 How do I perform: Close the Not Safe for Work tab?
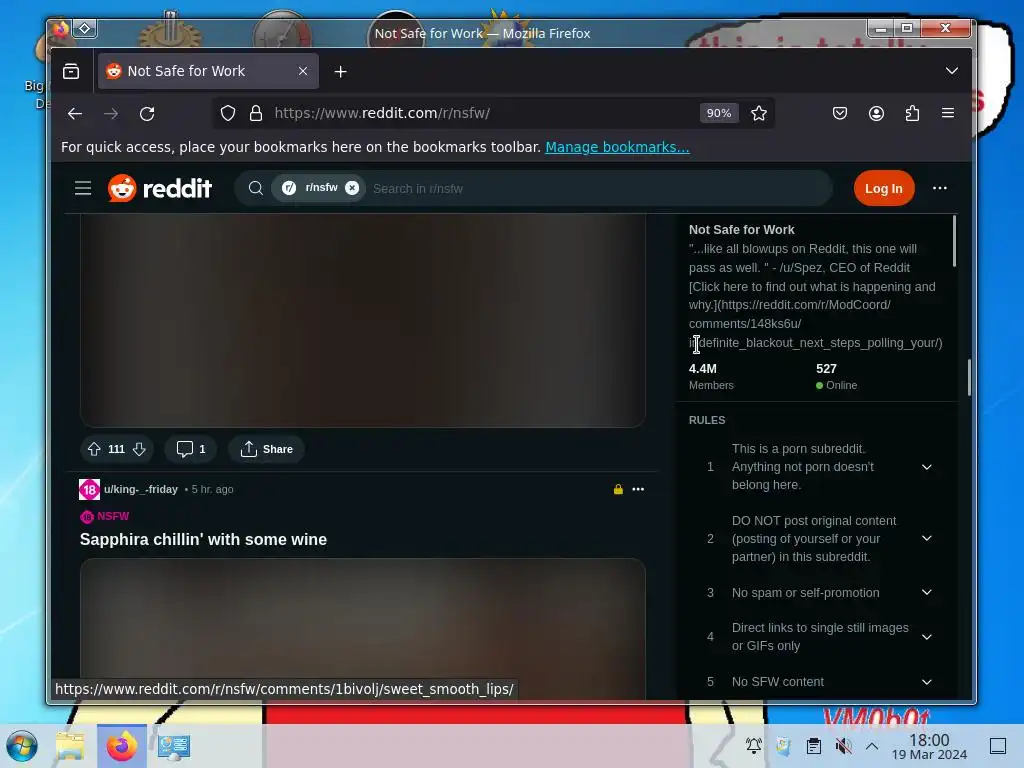[x=303, y=71]
